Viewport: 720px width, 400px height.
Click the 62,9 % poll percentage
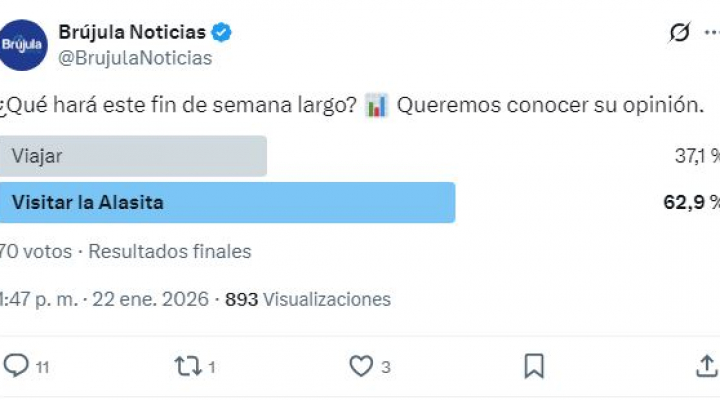(x=692, y=202)
